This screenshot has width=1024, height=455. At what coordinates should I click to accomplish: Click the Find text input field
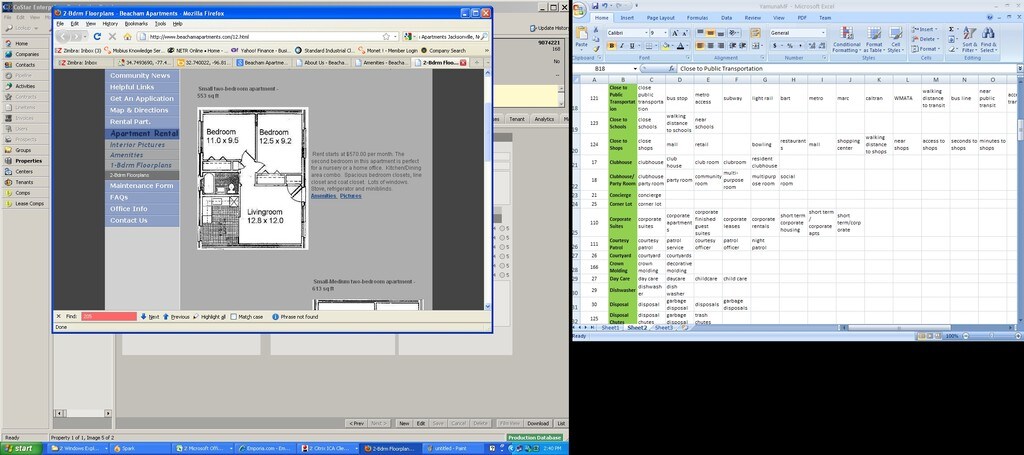108,316
